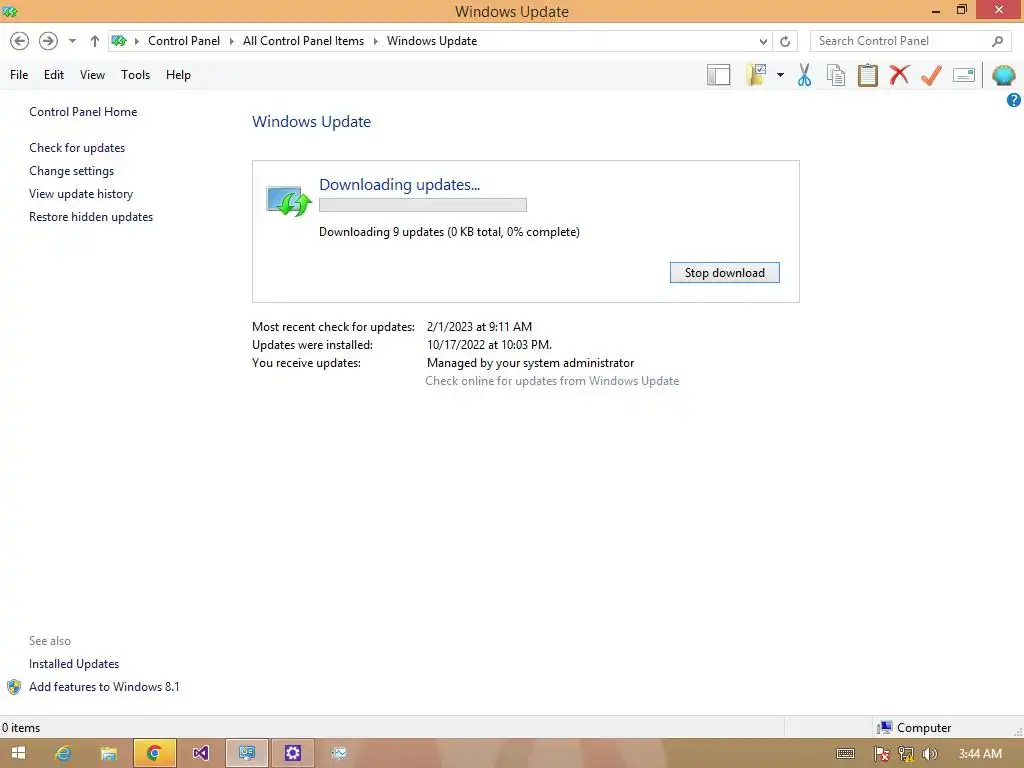This screenshot has width=1024, height=768.
Task: Click the window title bar system icon
Action: 10,11
